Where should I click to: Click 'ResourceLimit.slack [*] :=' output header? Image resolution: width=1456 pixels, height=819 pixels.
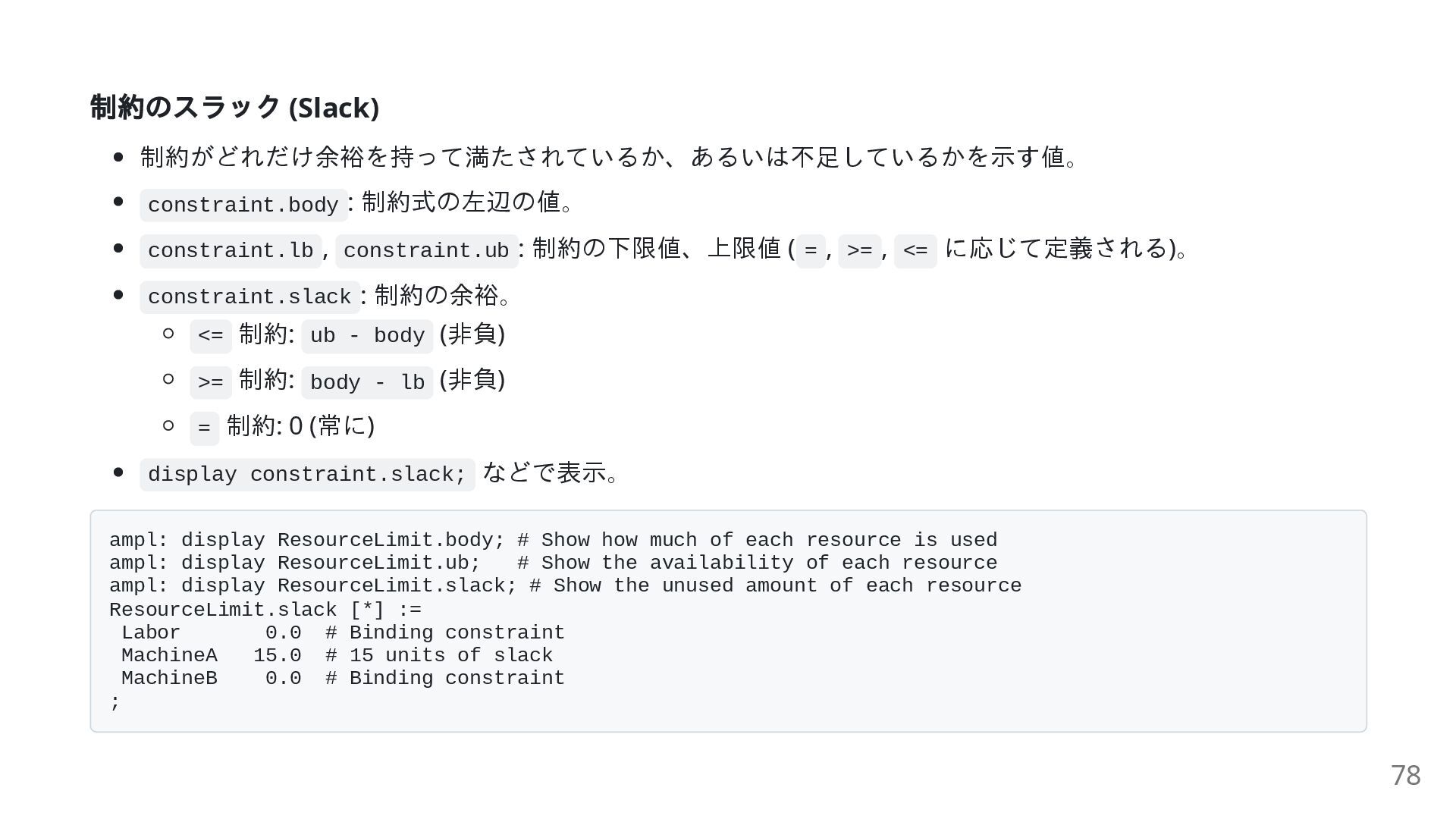265,610
